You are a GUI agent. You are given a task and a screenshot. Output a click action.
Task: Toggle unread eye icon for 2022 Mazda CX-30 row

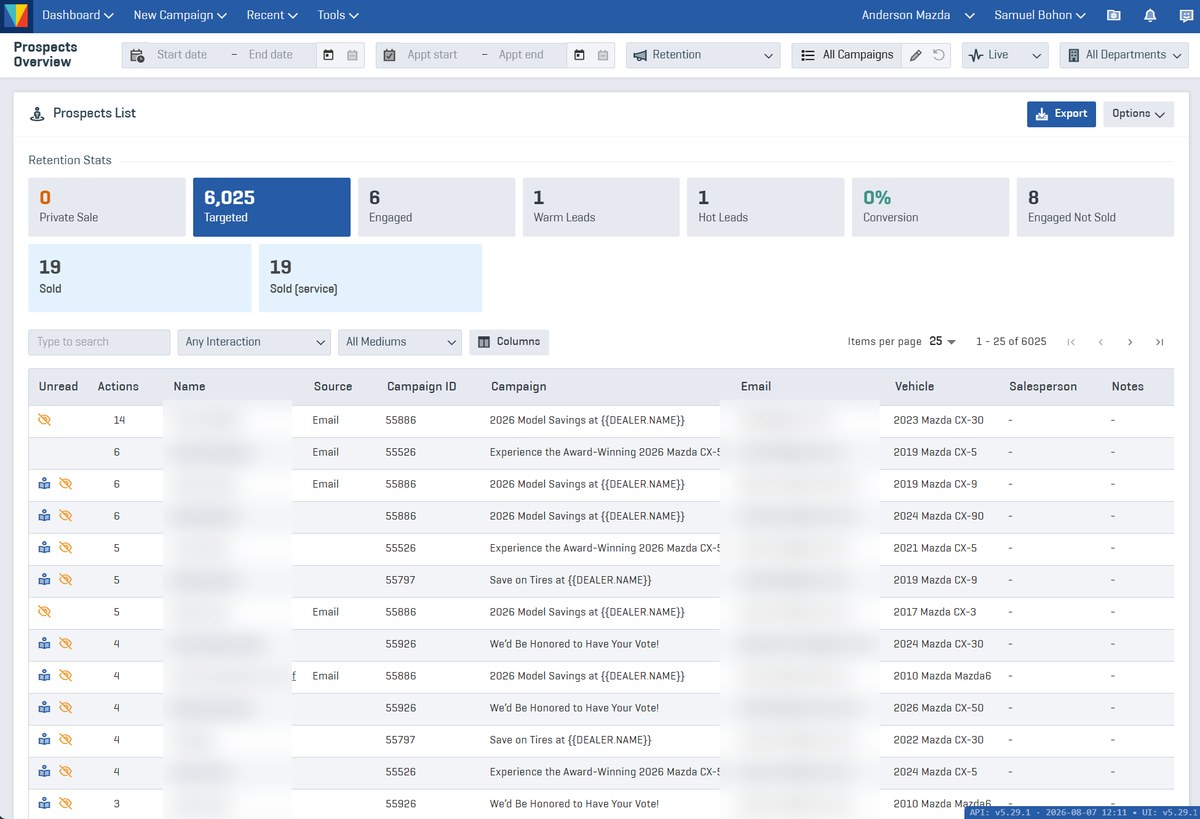(x=66, y=740)
